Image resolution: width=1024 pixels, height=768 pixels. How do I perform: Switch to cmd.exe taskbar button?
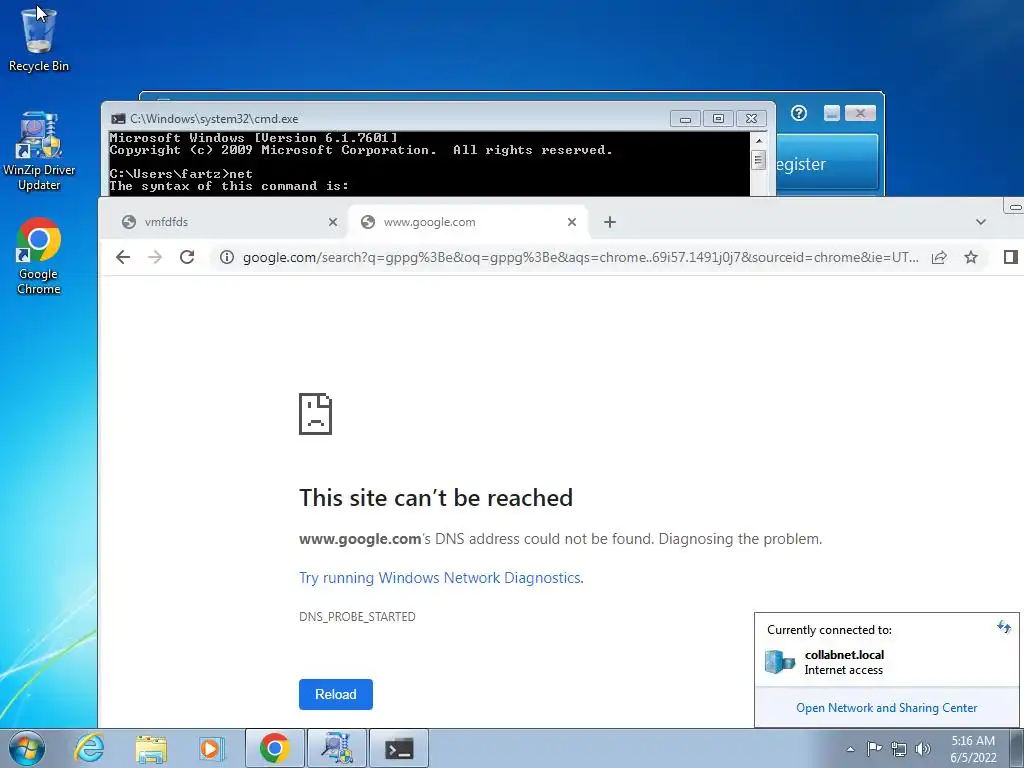399,748
